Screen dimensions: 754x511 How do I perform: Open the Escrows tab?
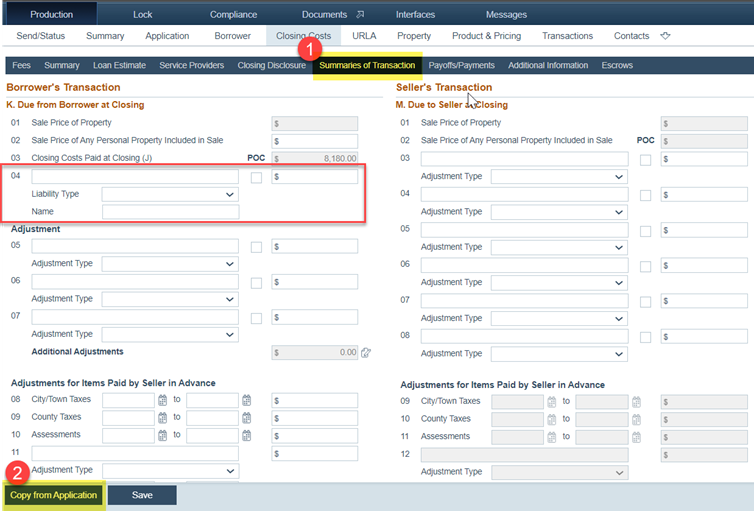(616, 65)
